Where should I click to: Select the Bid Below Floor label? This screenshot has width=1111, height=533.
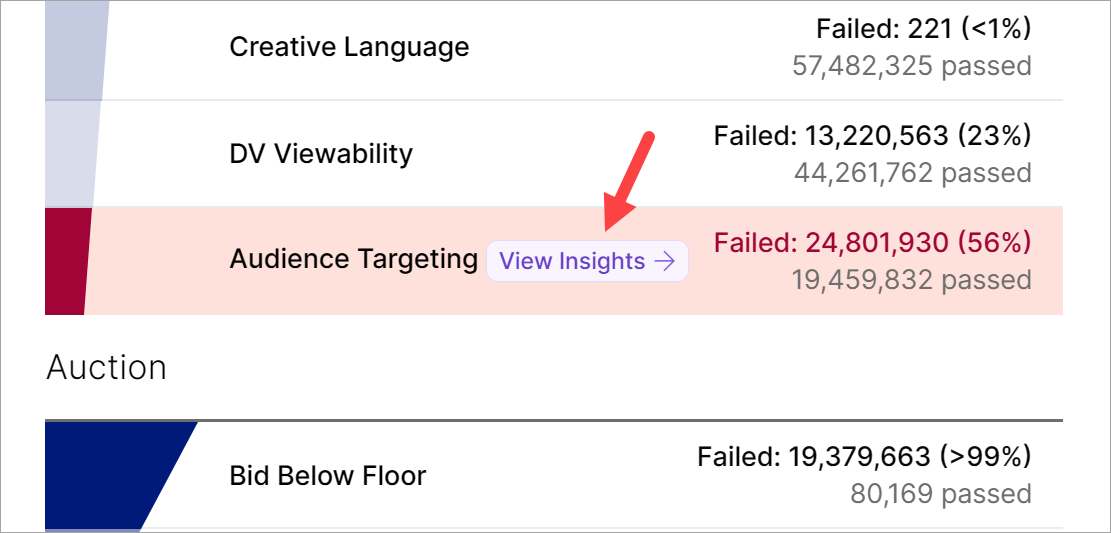point(328,475)
